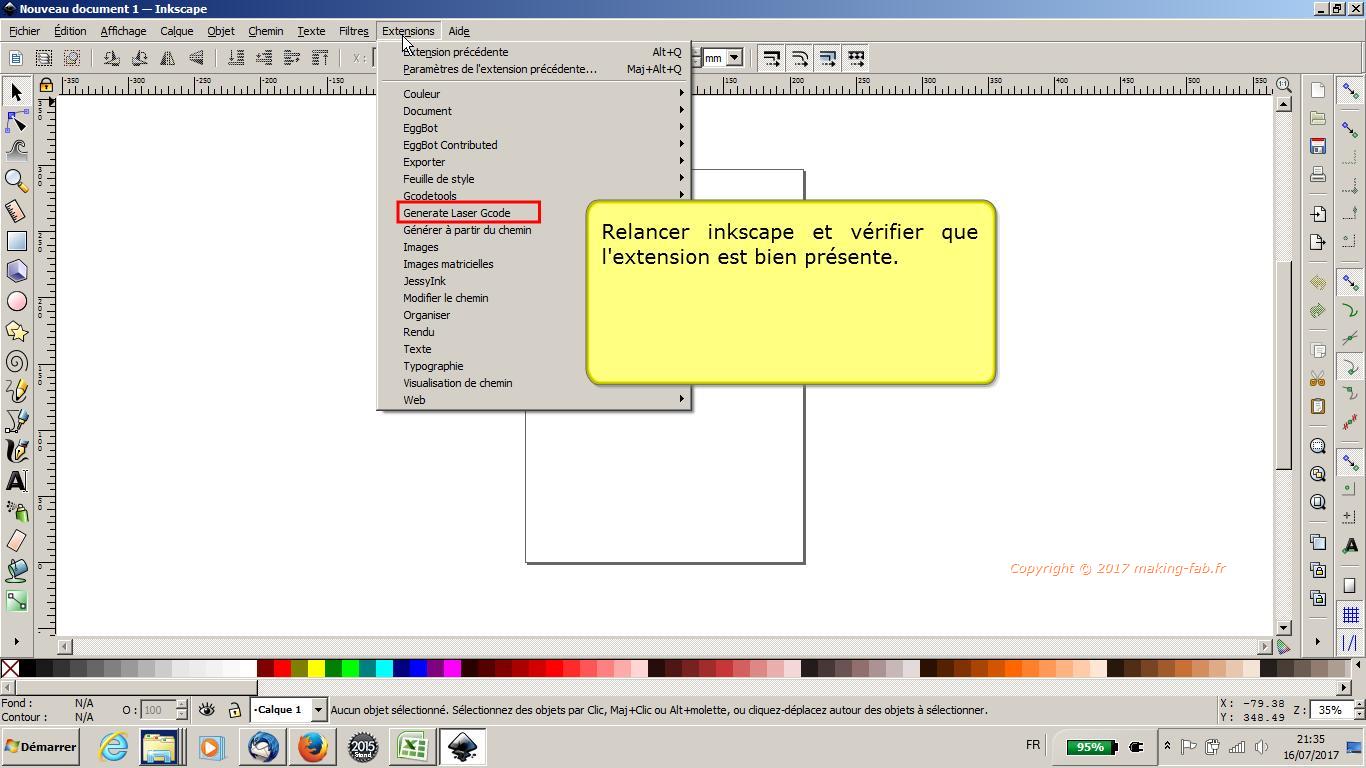This screenshot has height=768, width=1366.
Task: Select the Spiral tool
Action: point(16,361)
